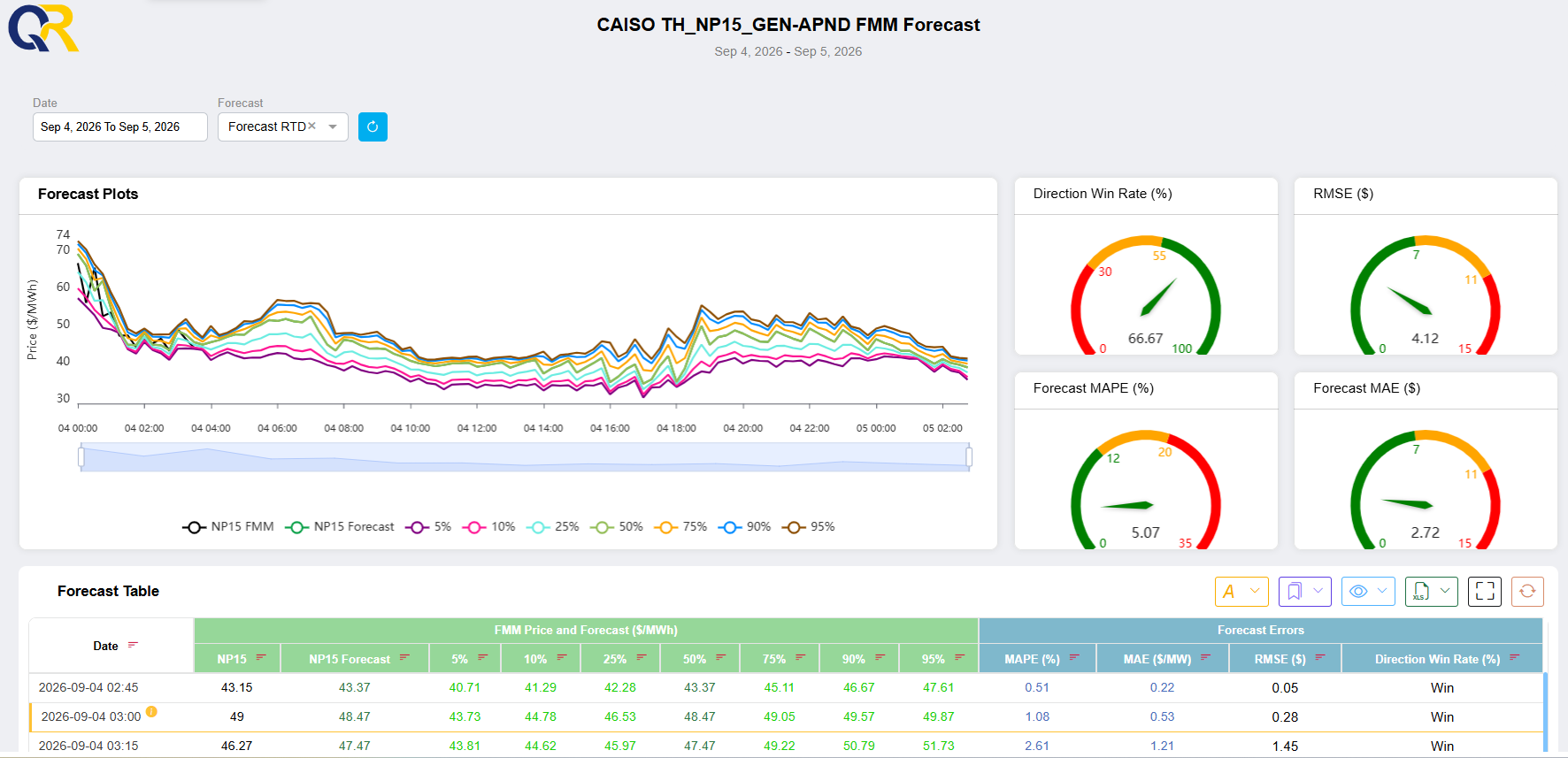Screen dimensions: 1568x758
Task: Toggle the 75% quantile legend entry
Action: [680, 527]
